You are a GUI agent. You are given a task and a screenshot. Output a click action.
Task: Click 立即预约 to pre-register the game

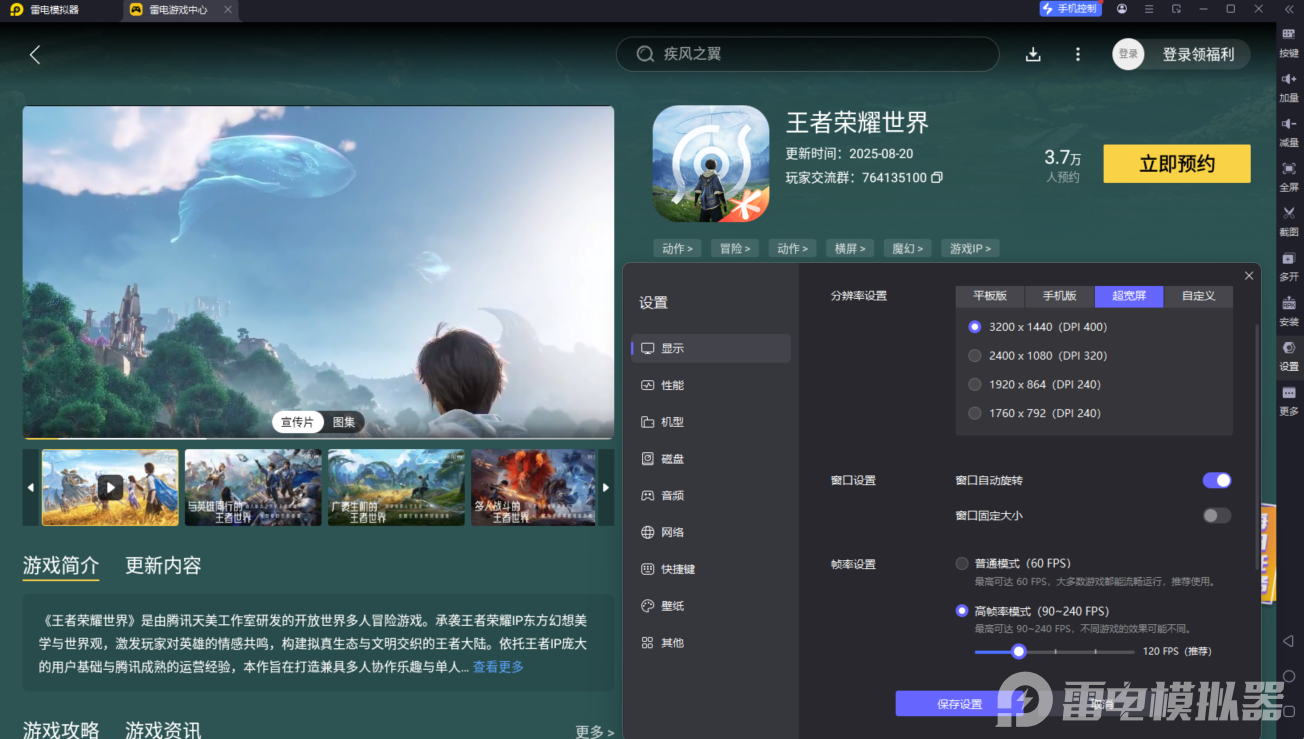[1176, 163]
